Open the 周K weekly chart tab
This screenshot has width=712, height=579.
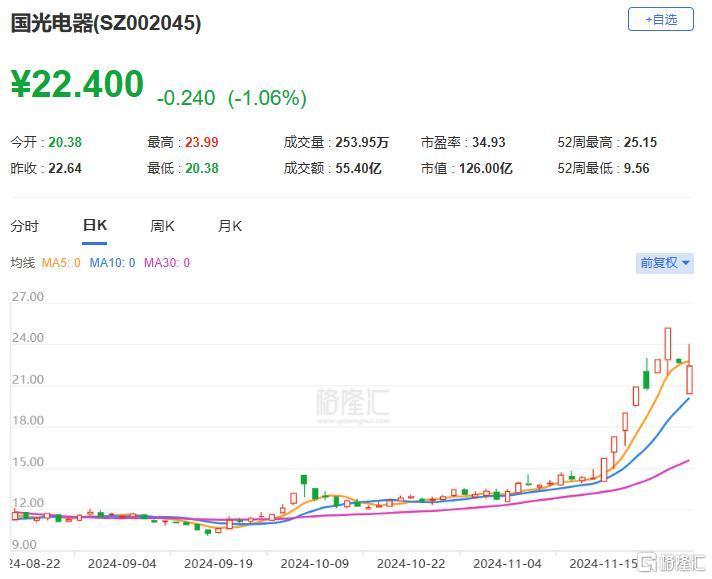coord(162,226)
